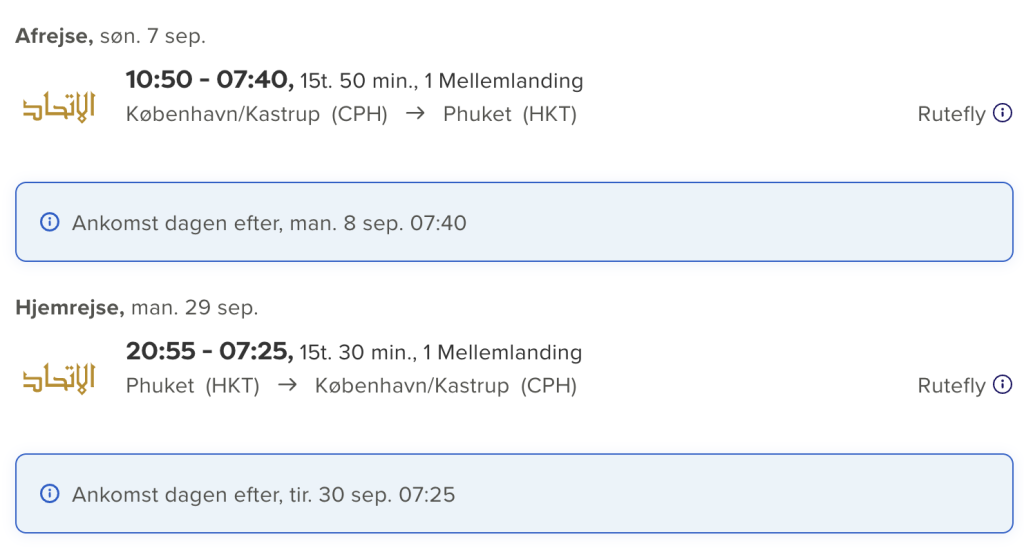Click return destination København/Kastrup (CPH)
1024x557 pixels.
pyautogui.click(x=446, y=386)
